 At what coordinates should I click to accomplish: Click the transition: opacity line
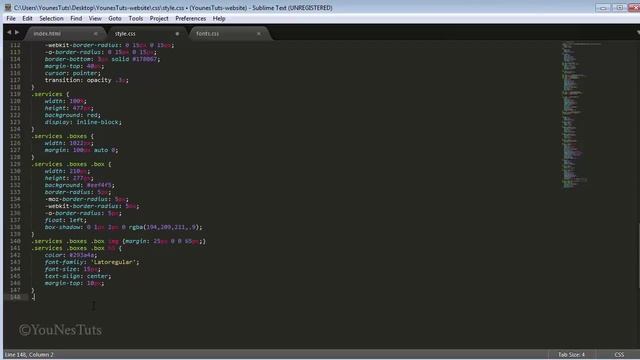click(x=87, y=80)
